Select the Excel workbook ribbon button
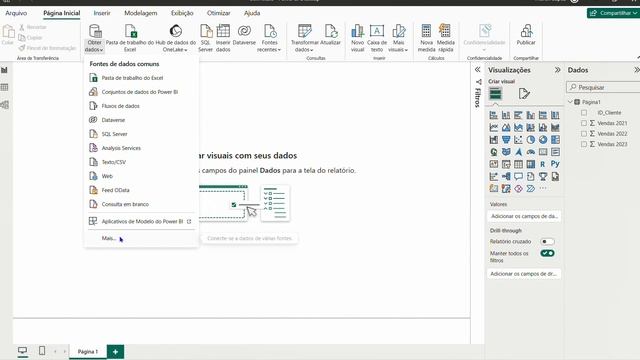 click(130, 38)
